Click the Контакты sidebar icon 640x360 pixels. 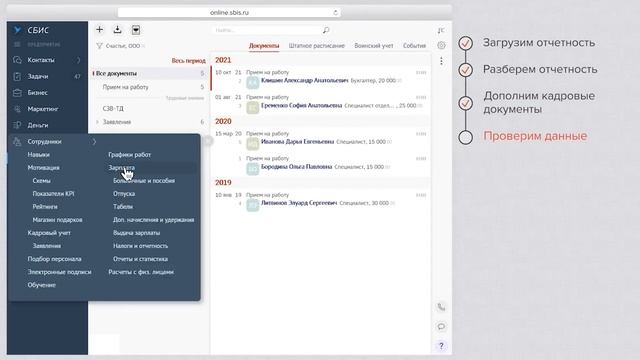[17, 60]
